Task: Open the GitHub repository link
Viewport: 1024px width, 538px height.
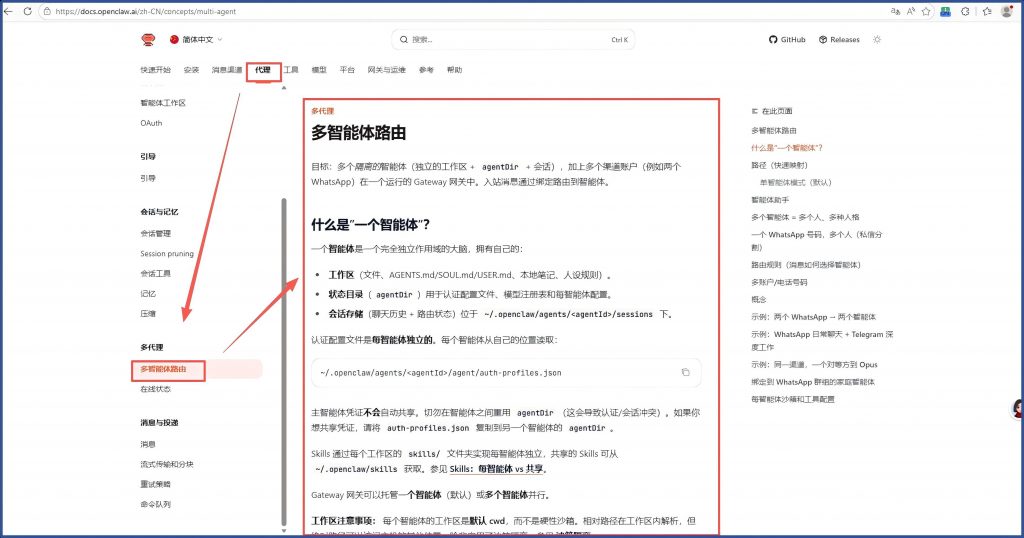Action: point(786,40)
